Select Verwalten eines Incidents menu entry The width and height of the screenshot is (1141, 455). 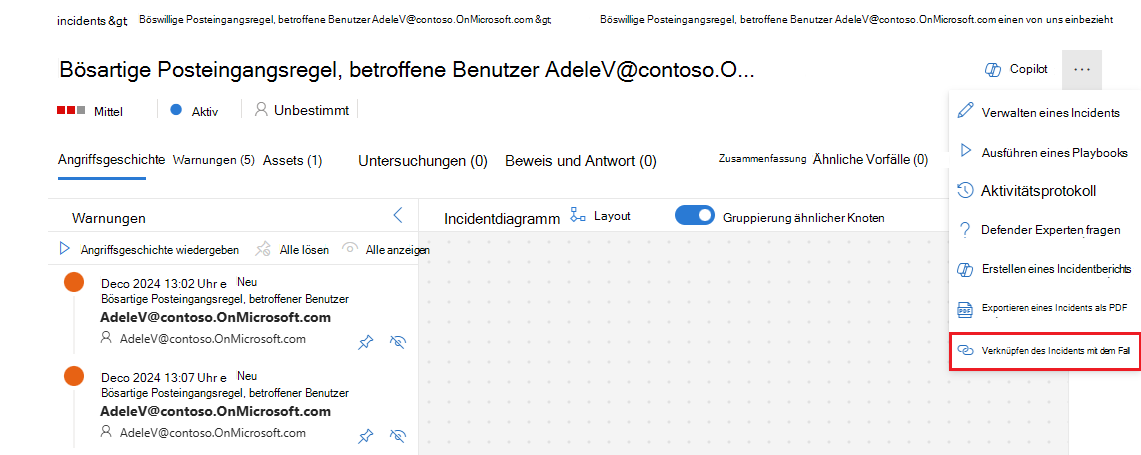click(x=1044, y=113)
